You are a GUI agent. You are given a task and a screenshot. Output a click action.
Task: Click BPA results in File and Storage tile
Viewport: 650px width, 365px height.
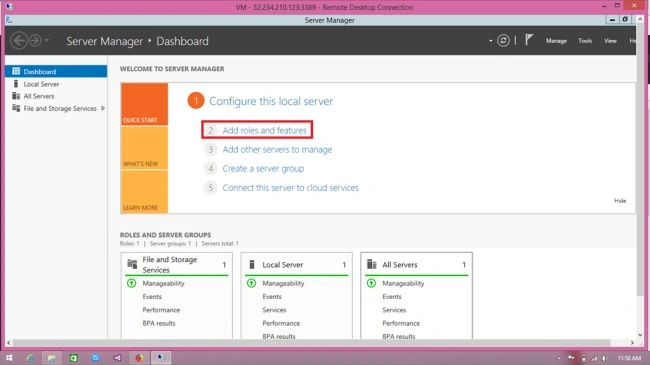(x=159, y=323)
